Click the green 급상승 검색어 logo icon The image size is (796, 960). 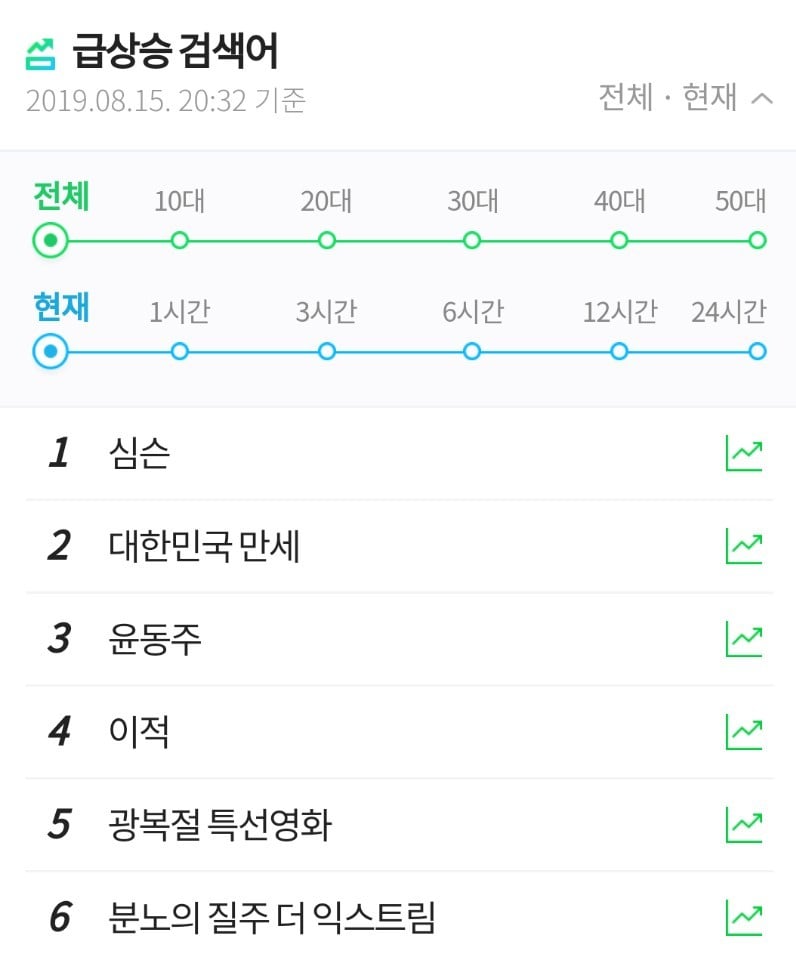pos(40,52)
